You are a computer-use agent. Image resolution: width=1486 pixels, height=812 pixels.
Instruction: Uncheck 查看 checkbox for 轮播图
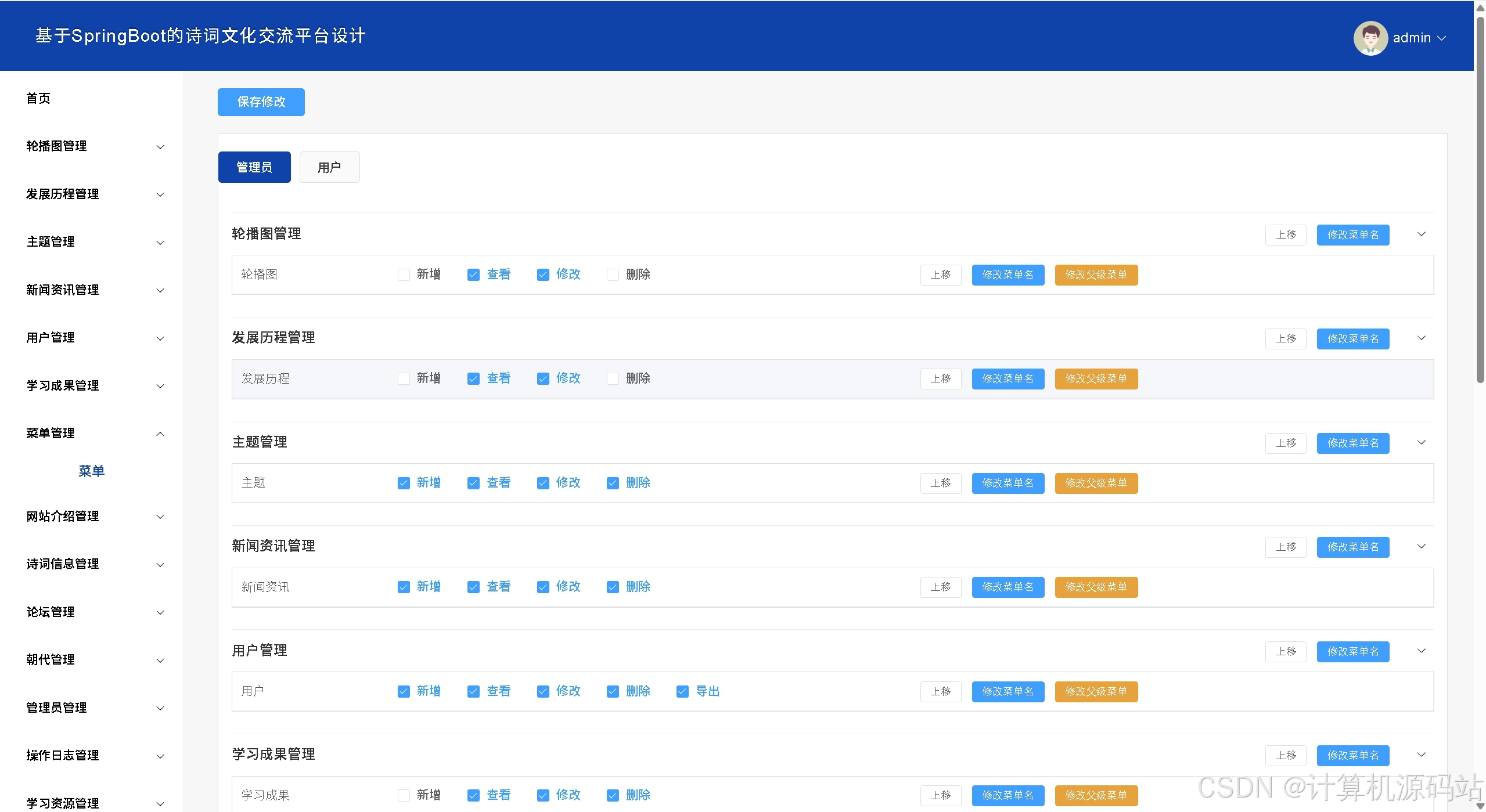pyautogui.click(x=473, y=275)
